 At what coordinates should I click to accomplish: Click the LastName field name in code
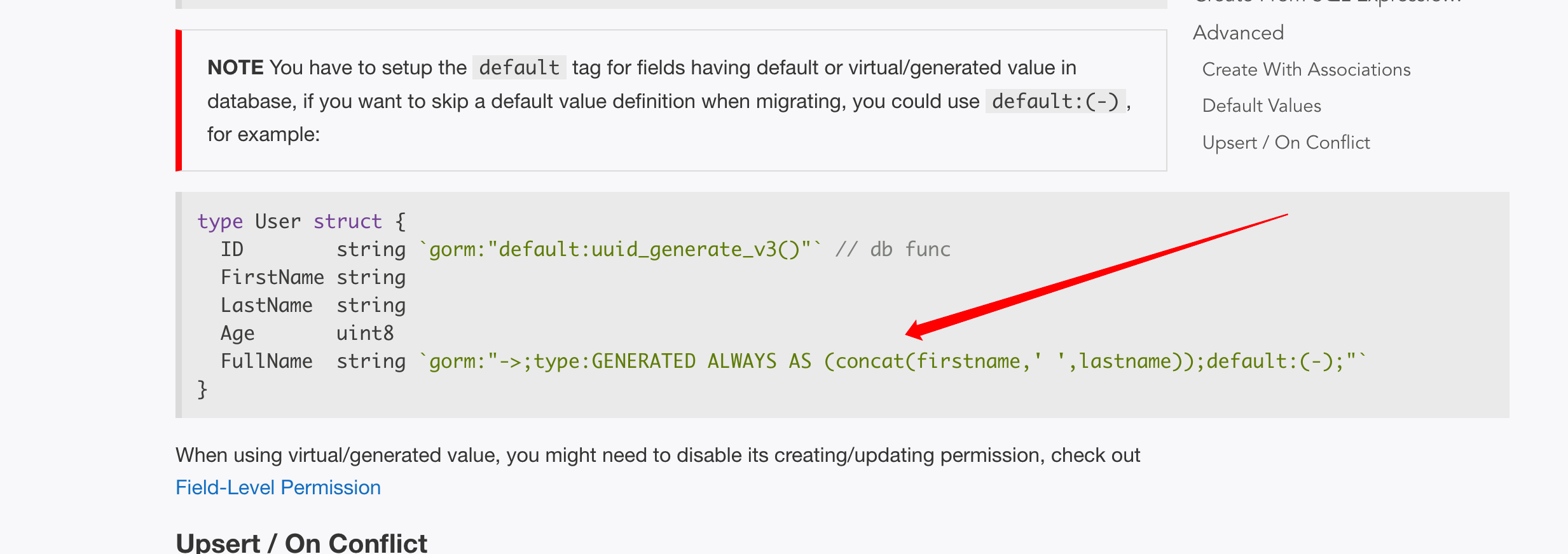pyautogui.click(x=266, y=305)
